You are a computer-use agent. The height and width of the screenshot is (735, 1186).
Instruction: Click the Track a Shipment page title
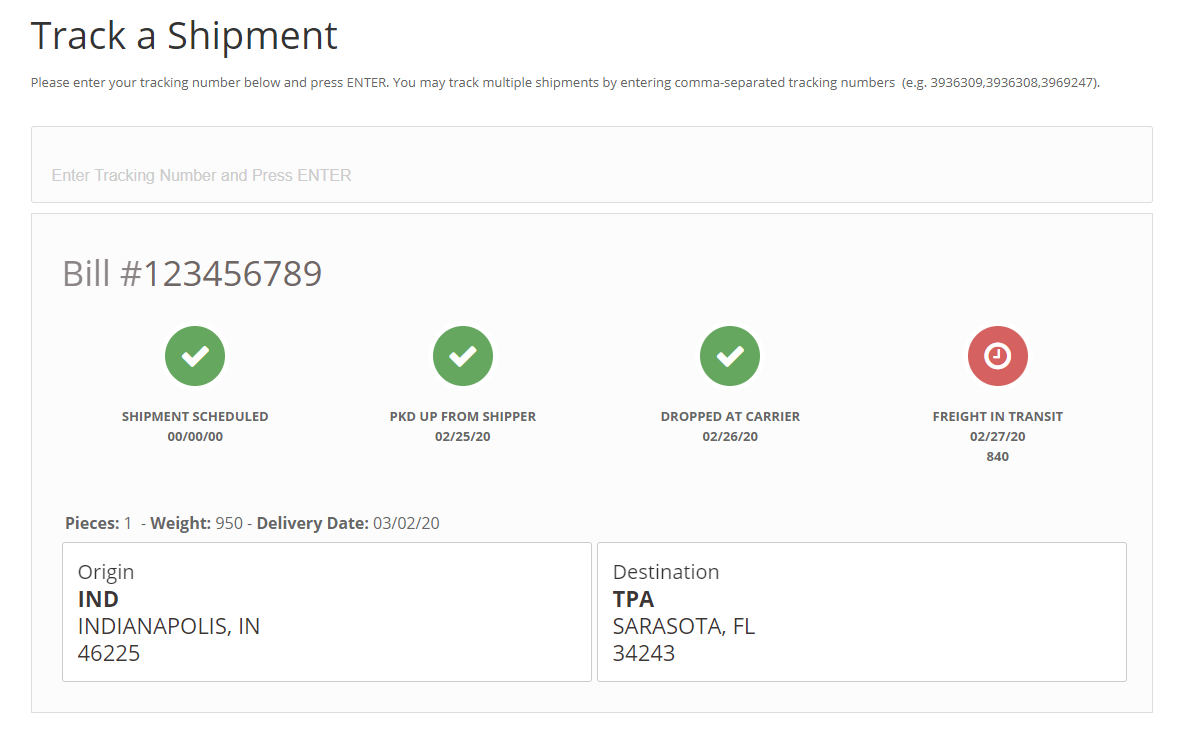point(184,36)
